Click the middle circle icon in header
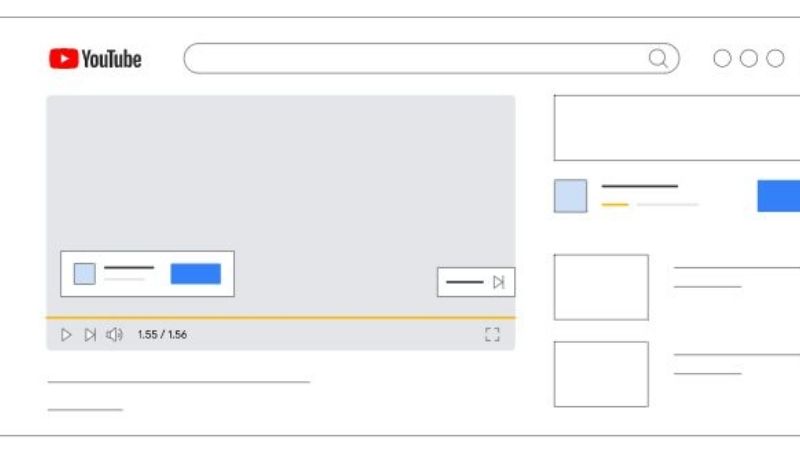Image resolution: width=800 pixels, height=450 pixels. [748, 58]
